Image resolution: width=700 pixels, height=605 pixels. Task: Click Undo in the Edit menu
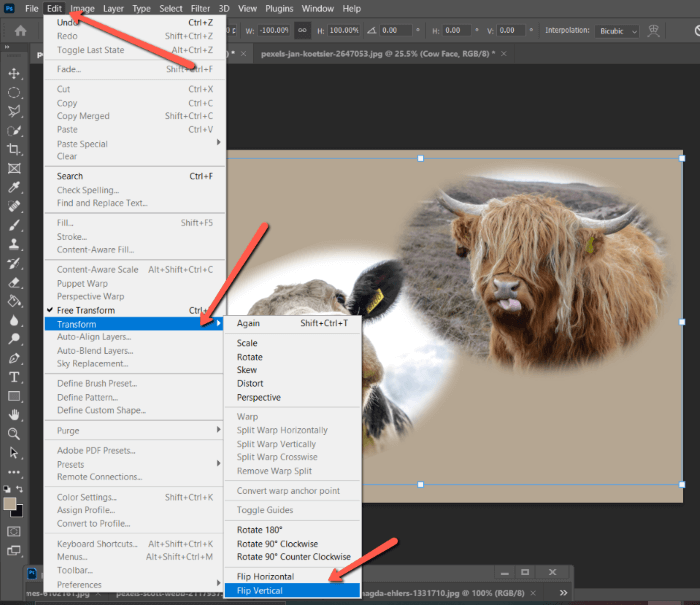pyautogui.click(x=68, y=22)
